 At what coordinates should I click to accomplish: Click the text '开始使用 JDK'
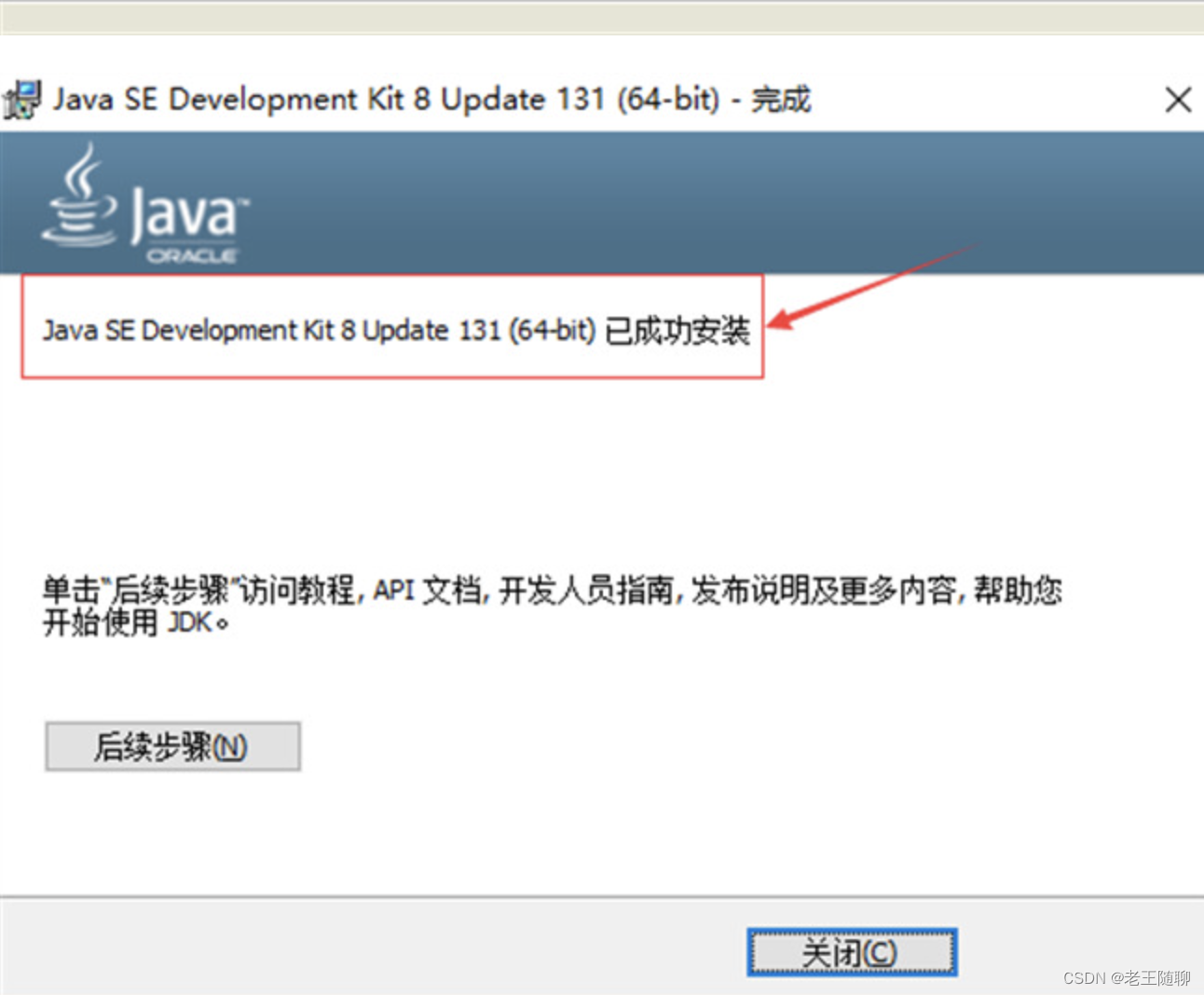click(135, 622)
